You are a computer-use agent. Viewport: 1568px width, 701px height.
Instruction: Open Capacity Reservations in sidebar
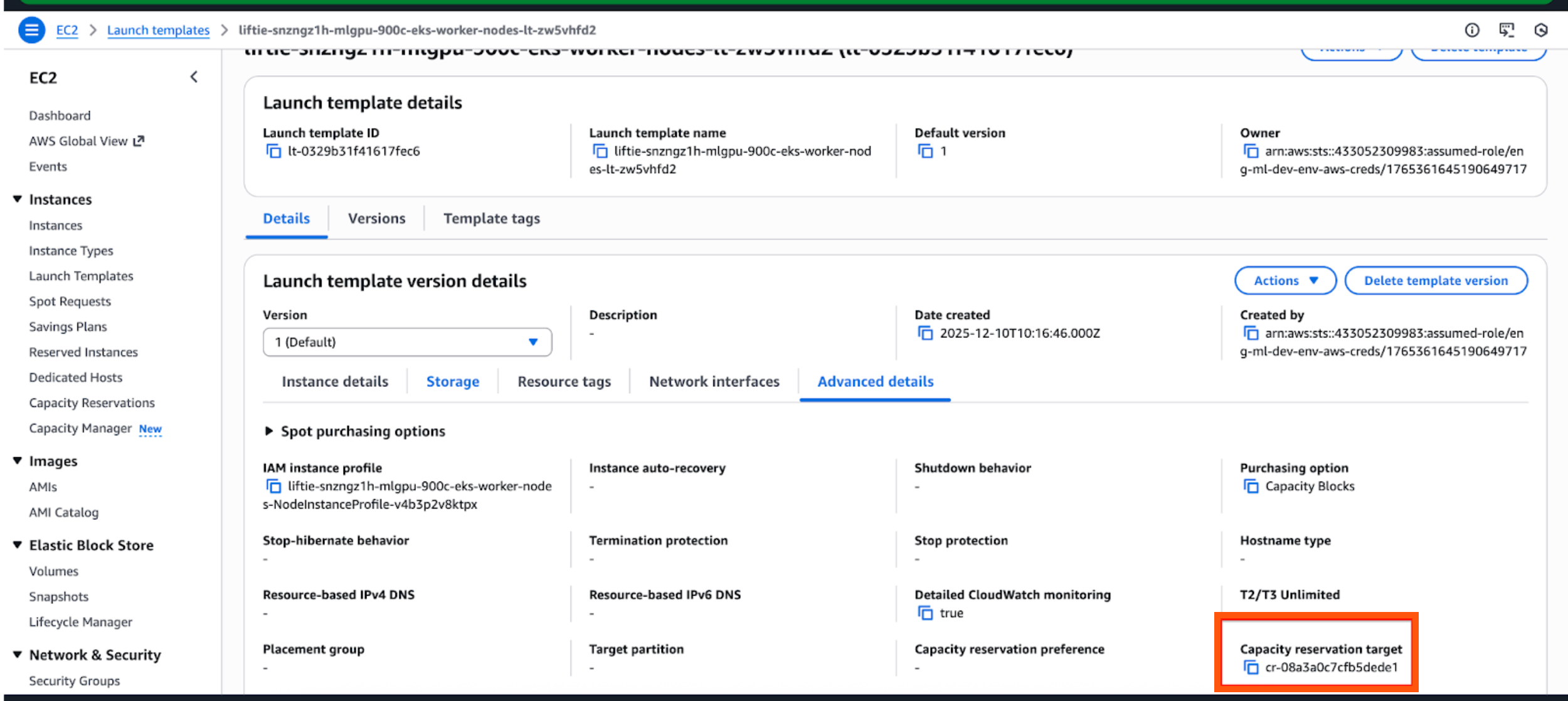coord(92,403)
